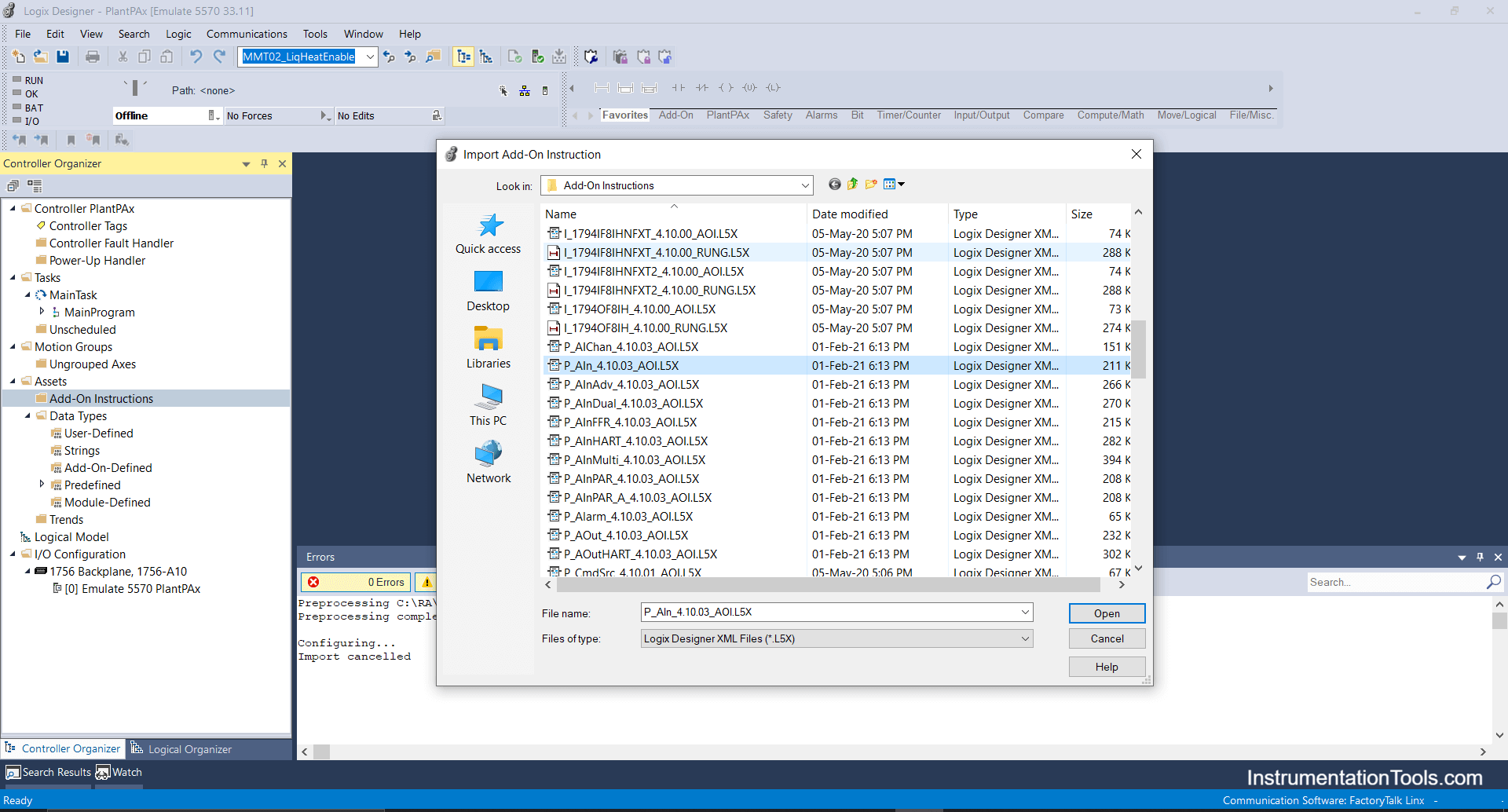This screenshot has width=1508, height=812.
Task: Select Quick access in dialog sidebar
Action: point(489,234)
